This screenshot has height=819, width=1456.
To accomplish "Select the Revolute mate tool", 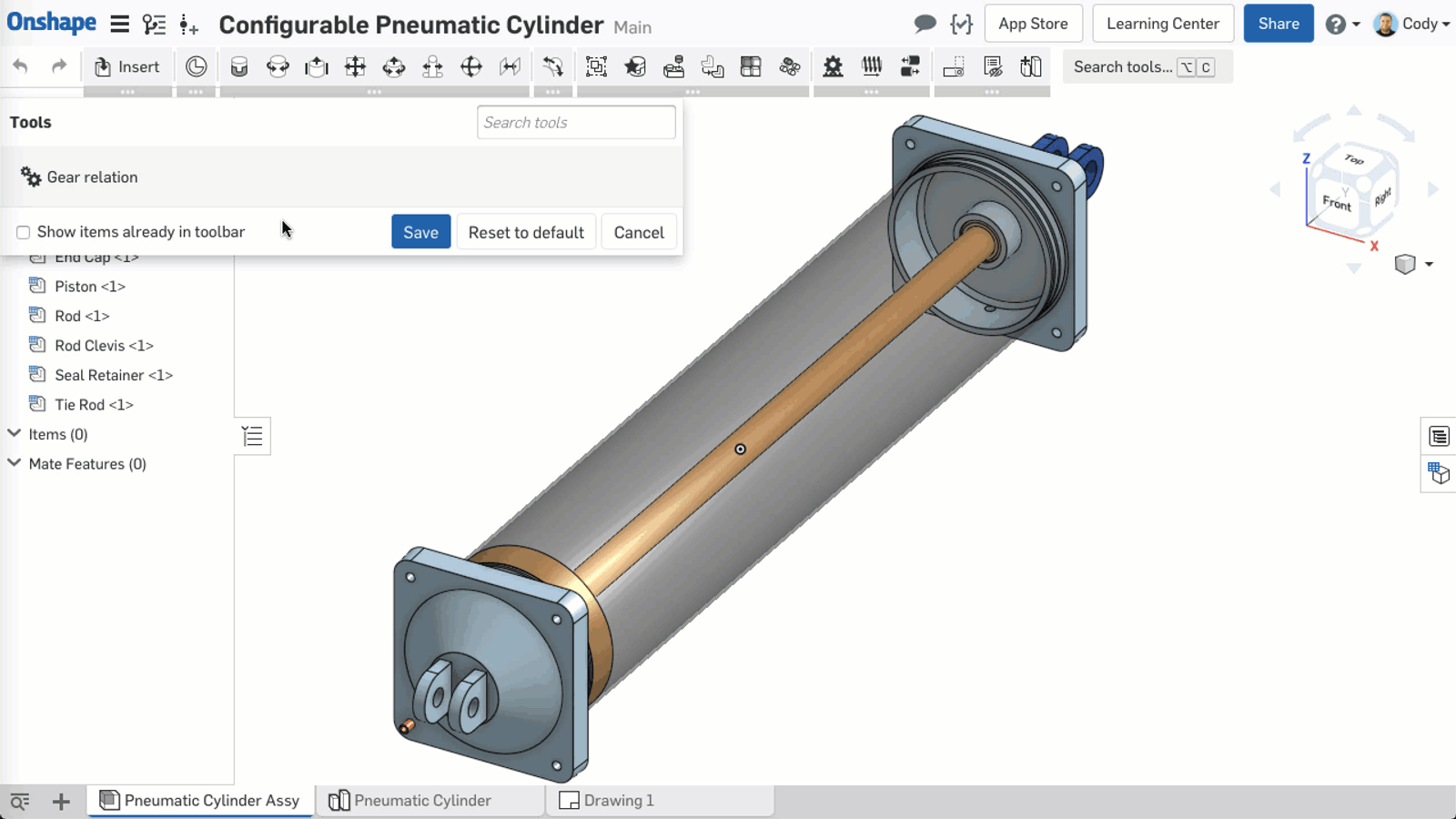I will (278, 66).
